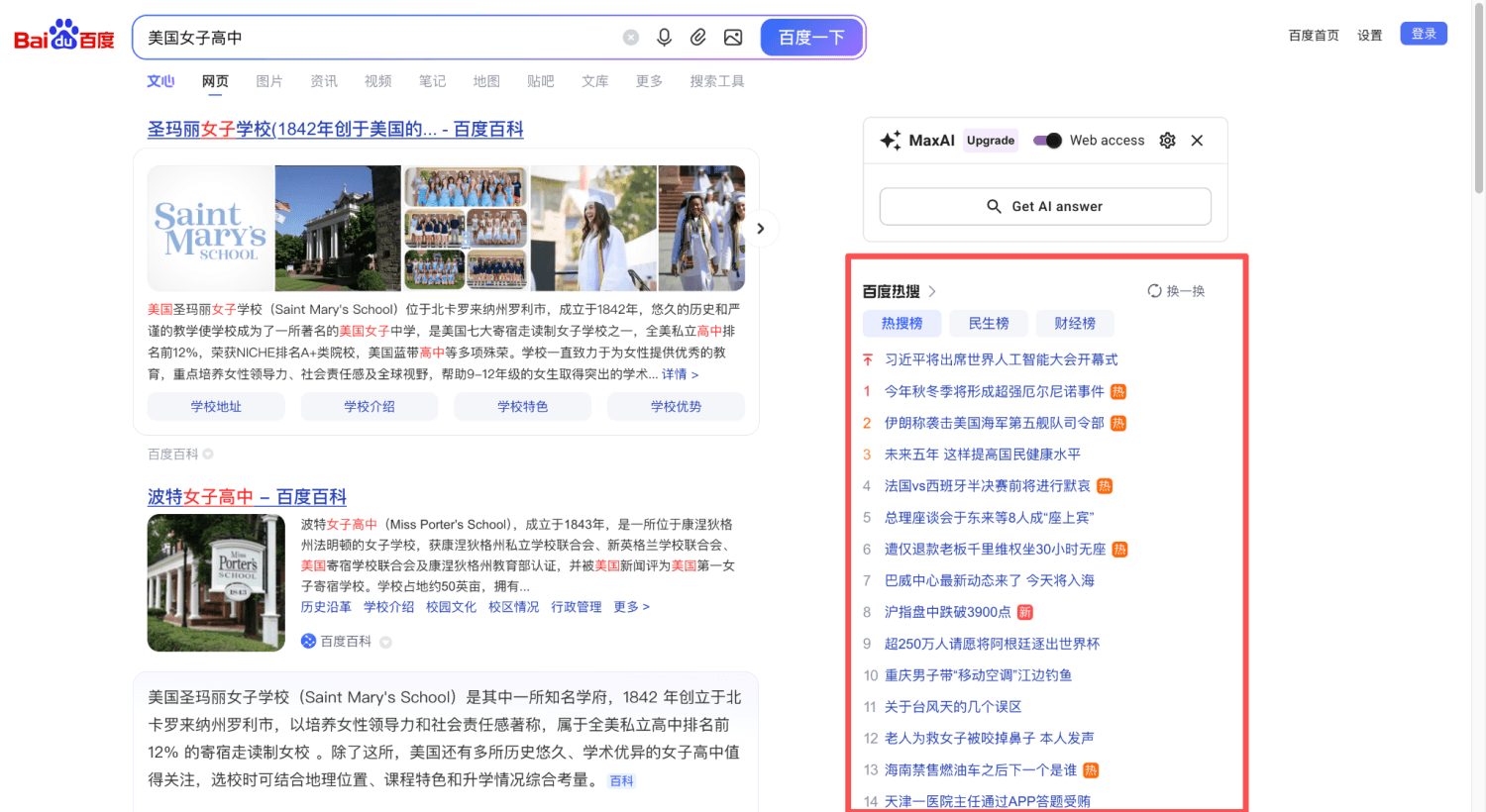Click the Baidu logo
This screenshot has width=1486, height=812.
(64, 37)
